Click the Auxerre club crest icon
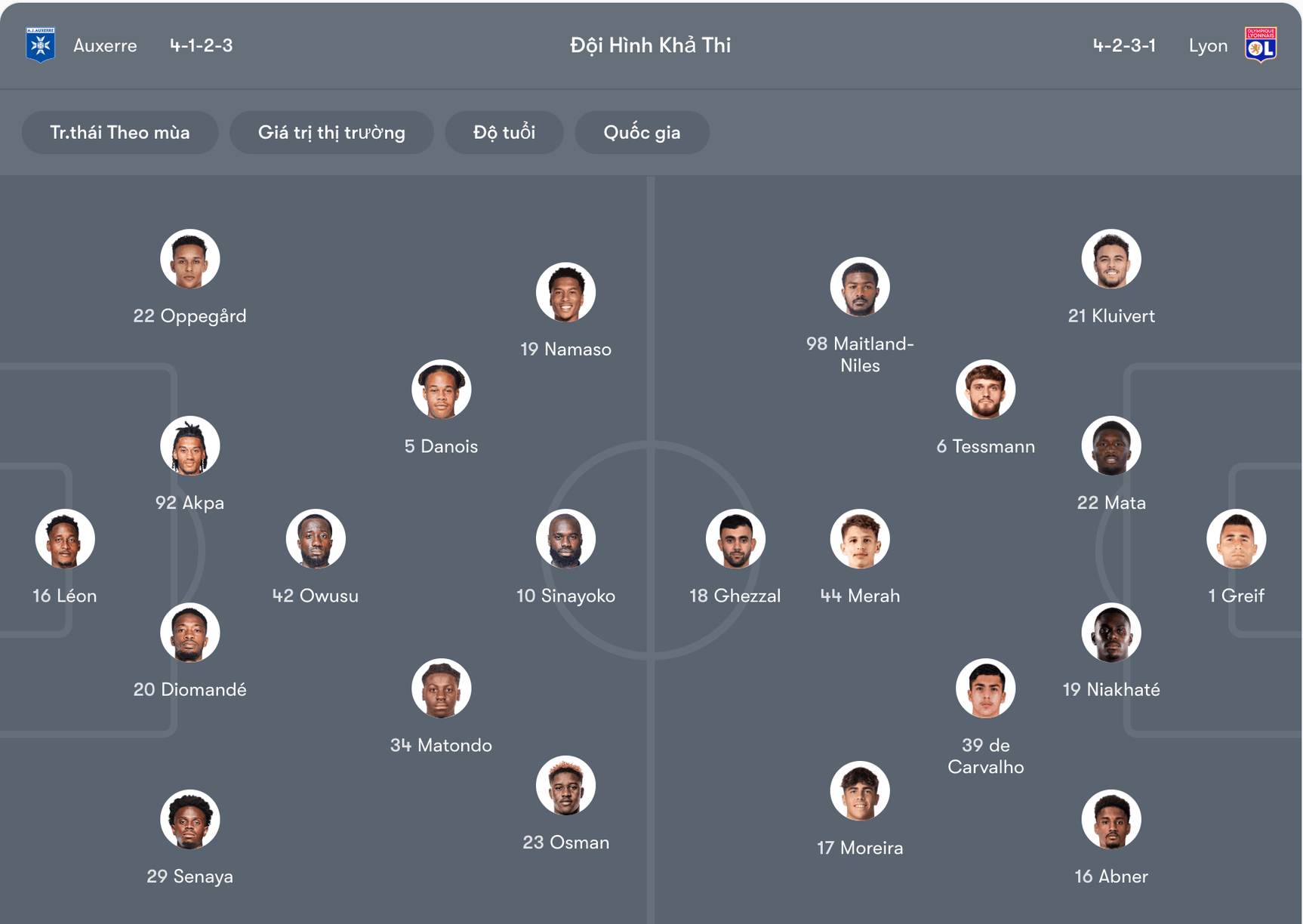Image resolution: width=1303 pixels, height=924 pixels. [x=40, y=45]
